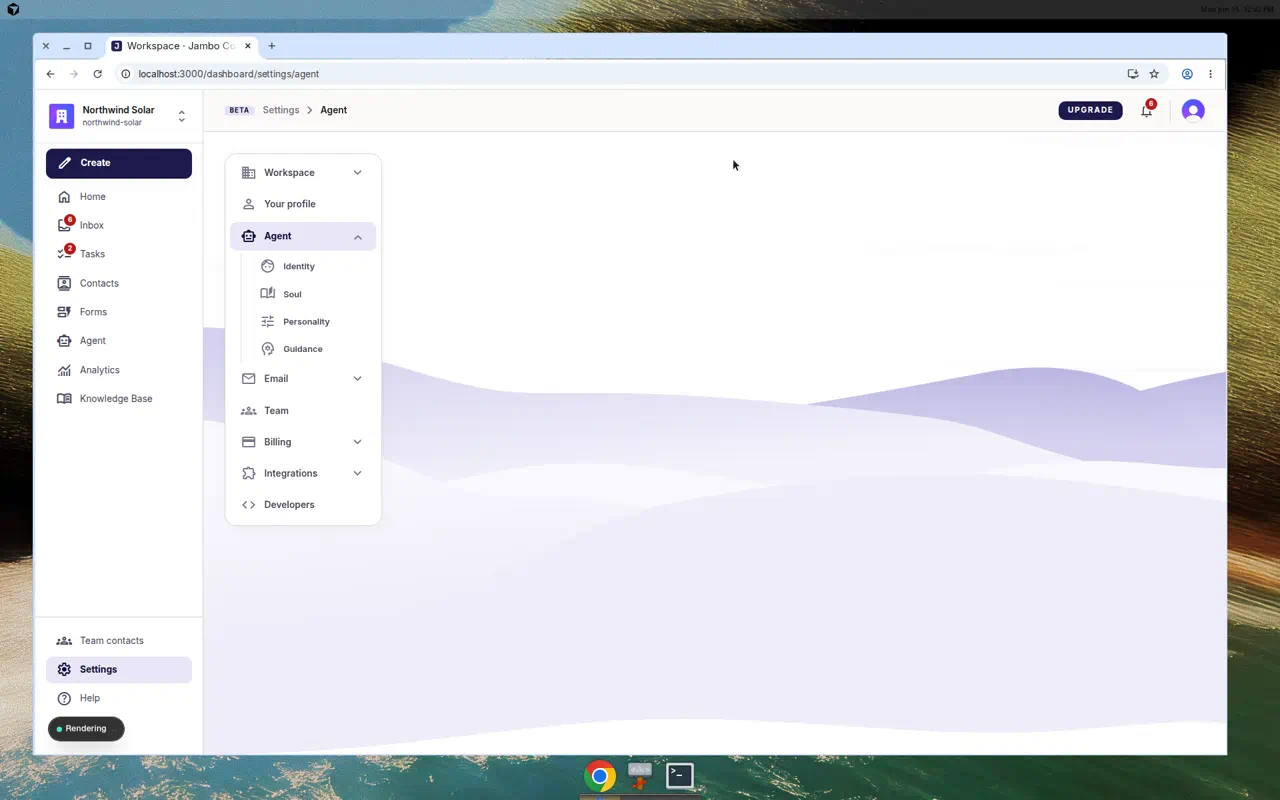Open the notifications bell icon
This screenshot has height=800, width=1280.
click(x=1146, y=110)
